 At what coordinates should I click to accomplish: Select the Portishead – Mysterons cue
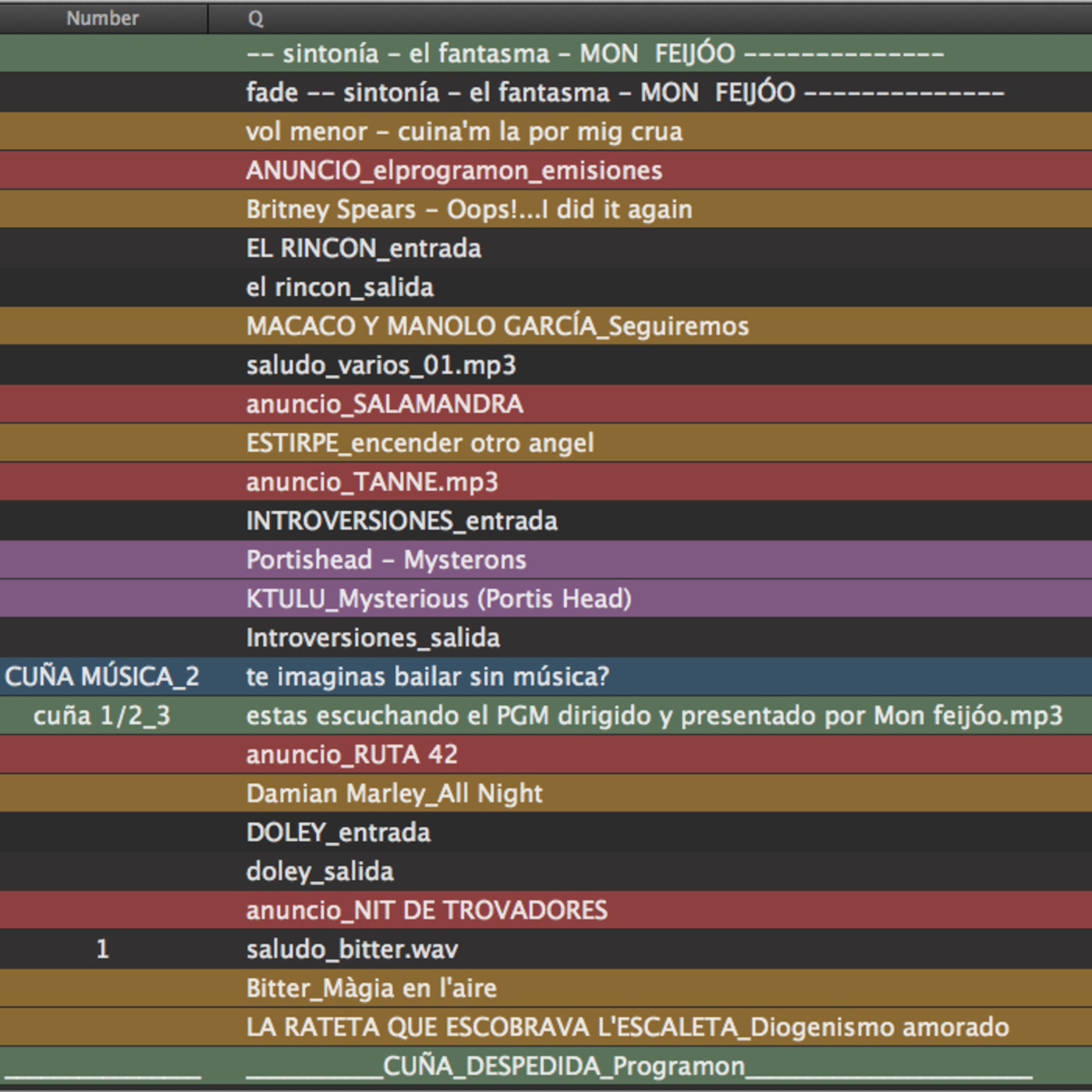386,560
